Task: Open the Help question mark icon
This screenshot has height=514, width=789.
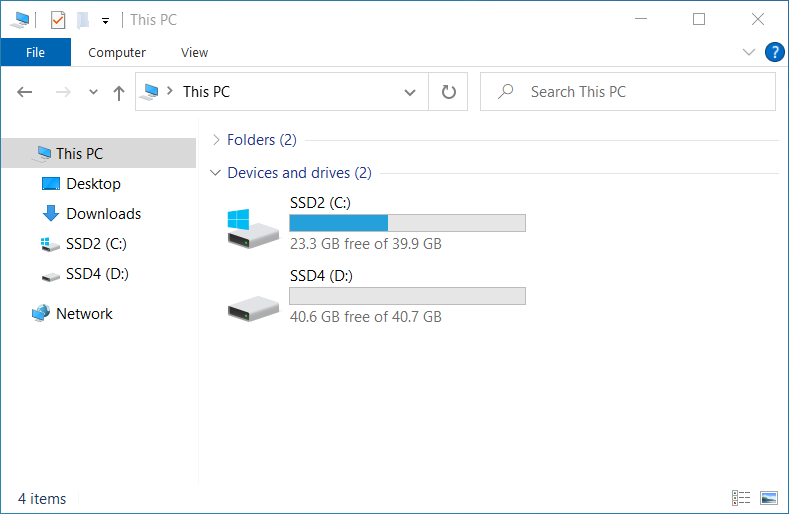Action: click(x=774, y=52)
